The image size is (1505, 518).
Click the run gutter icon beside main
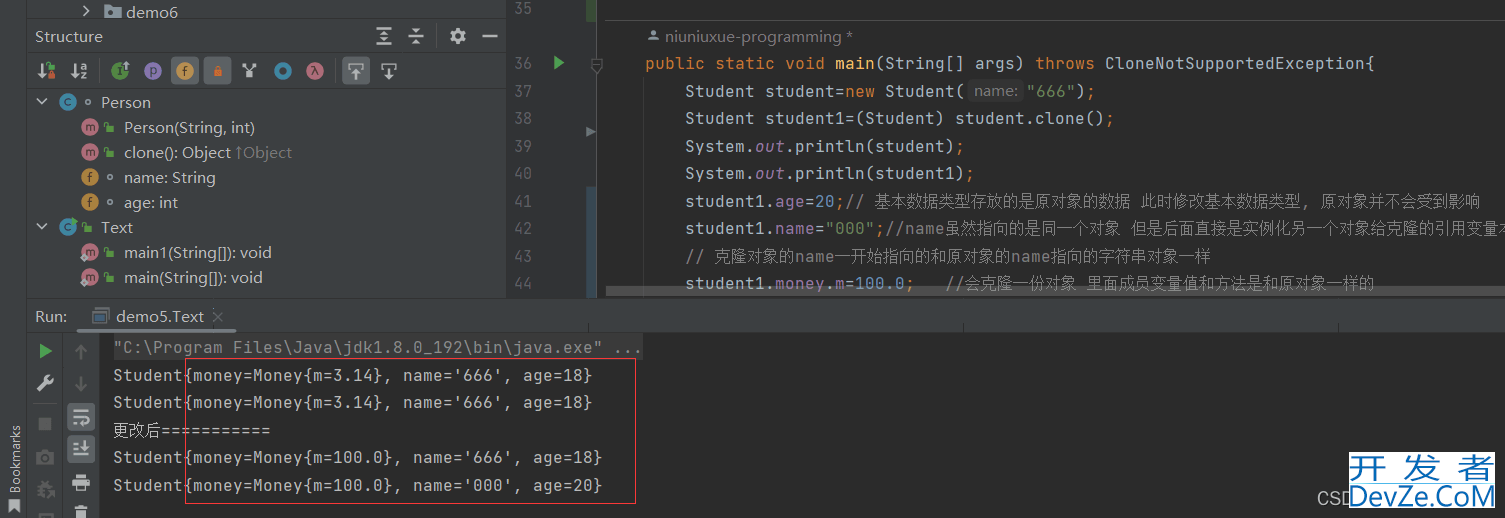558,63
